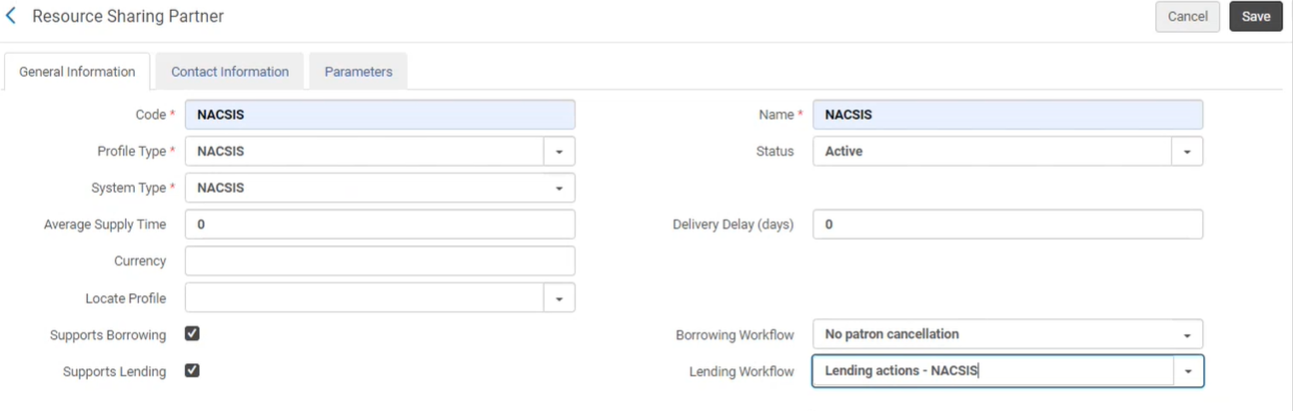Click the Locate Profile label
This screenshot has width=1293, height=411.
[126, 298]
